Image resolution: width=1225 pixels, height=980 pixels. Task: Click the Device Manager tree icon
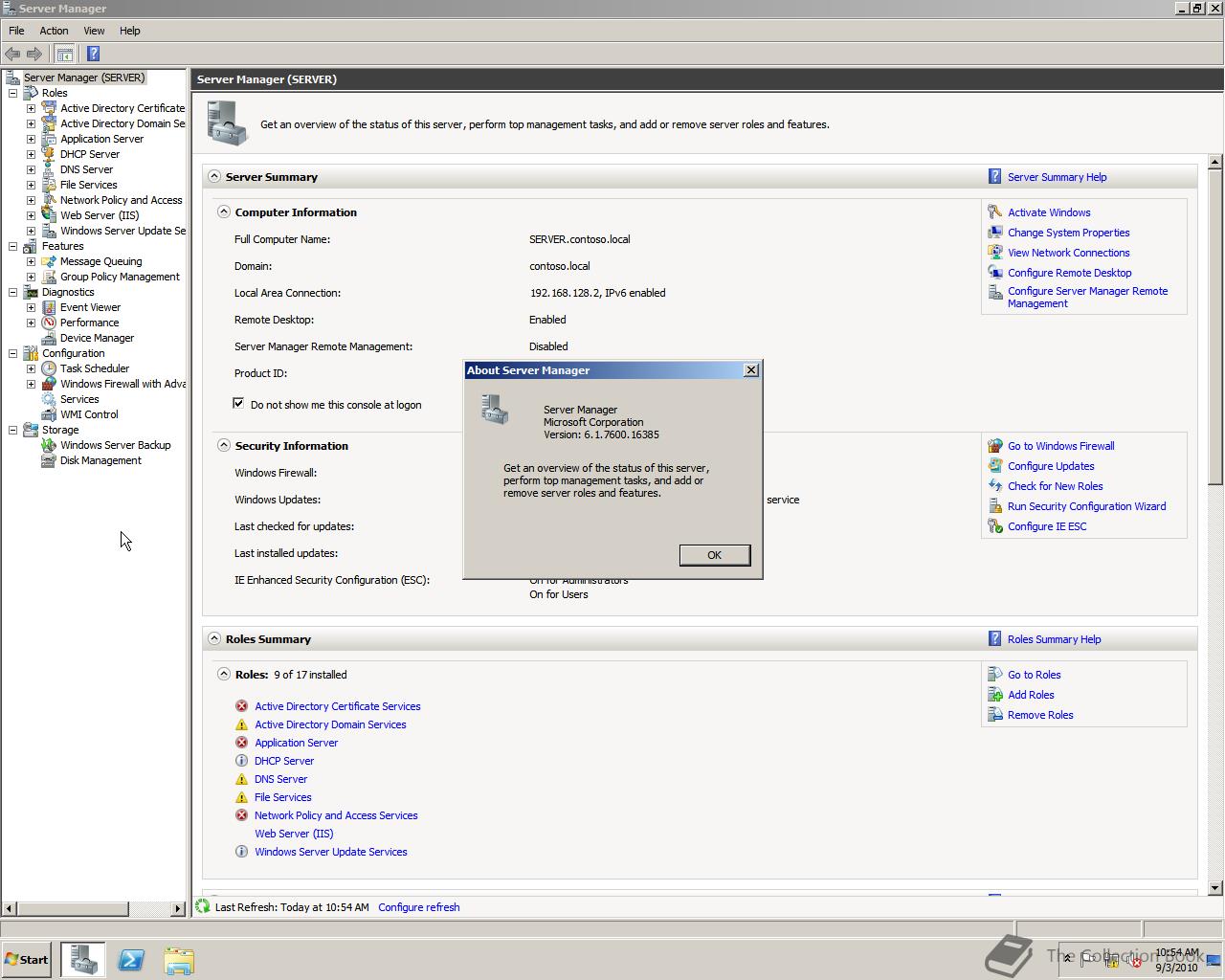pos(49,338)
